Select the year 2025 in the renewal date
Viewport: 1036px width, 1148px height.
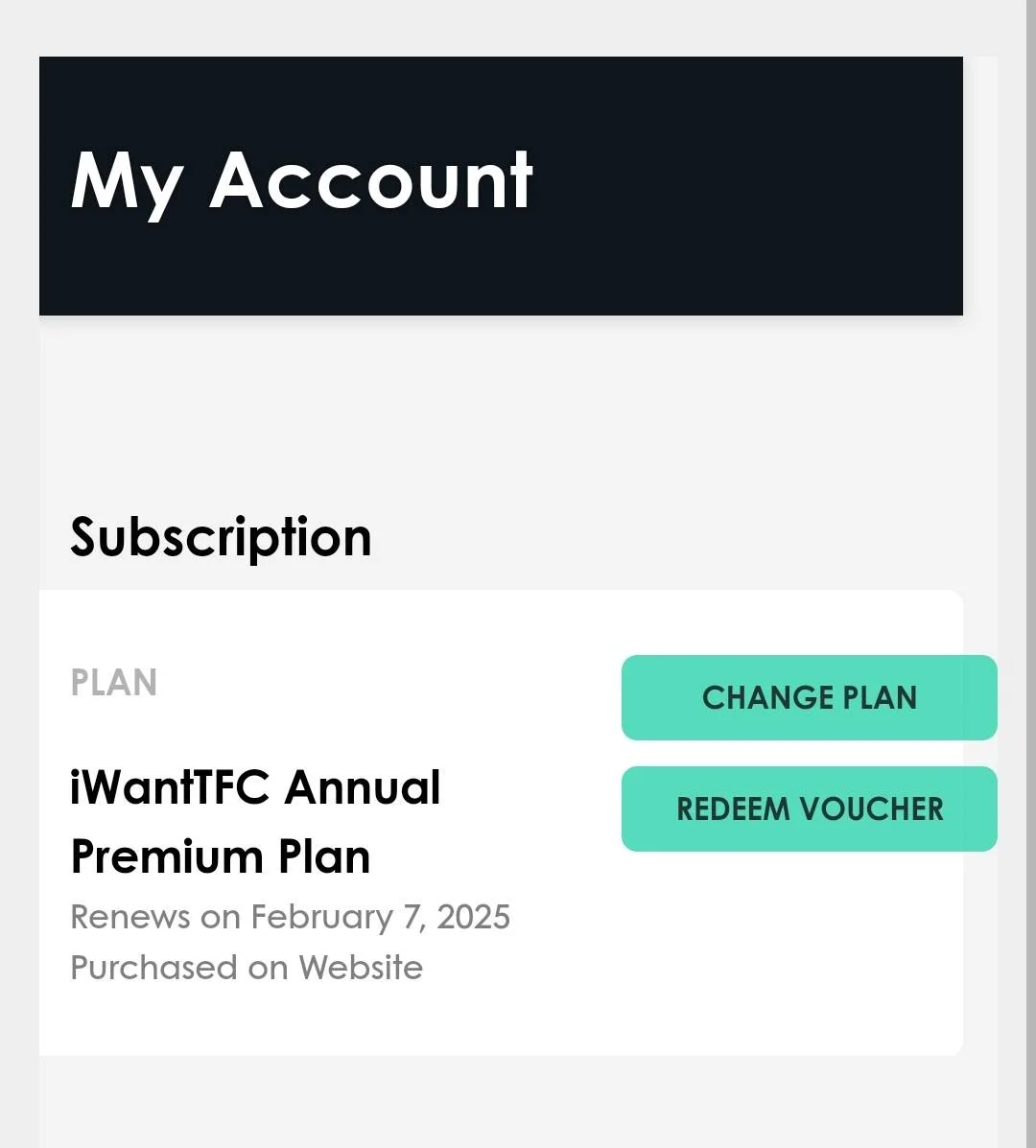[474, 918]
